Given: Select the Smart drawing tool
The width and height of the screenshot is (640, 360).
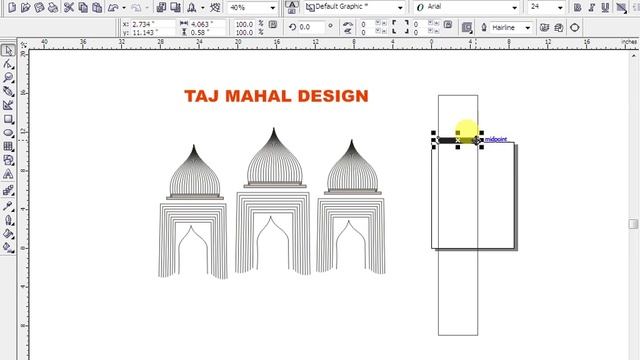Looking at the screenshot, I should (x=8, y=105).
